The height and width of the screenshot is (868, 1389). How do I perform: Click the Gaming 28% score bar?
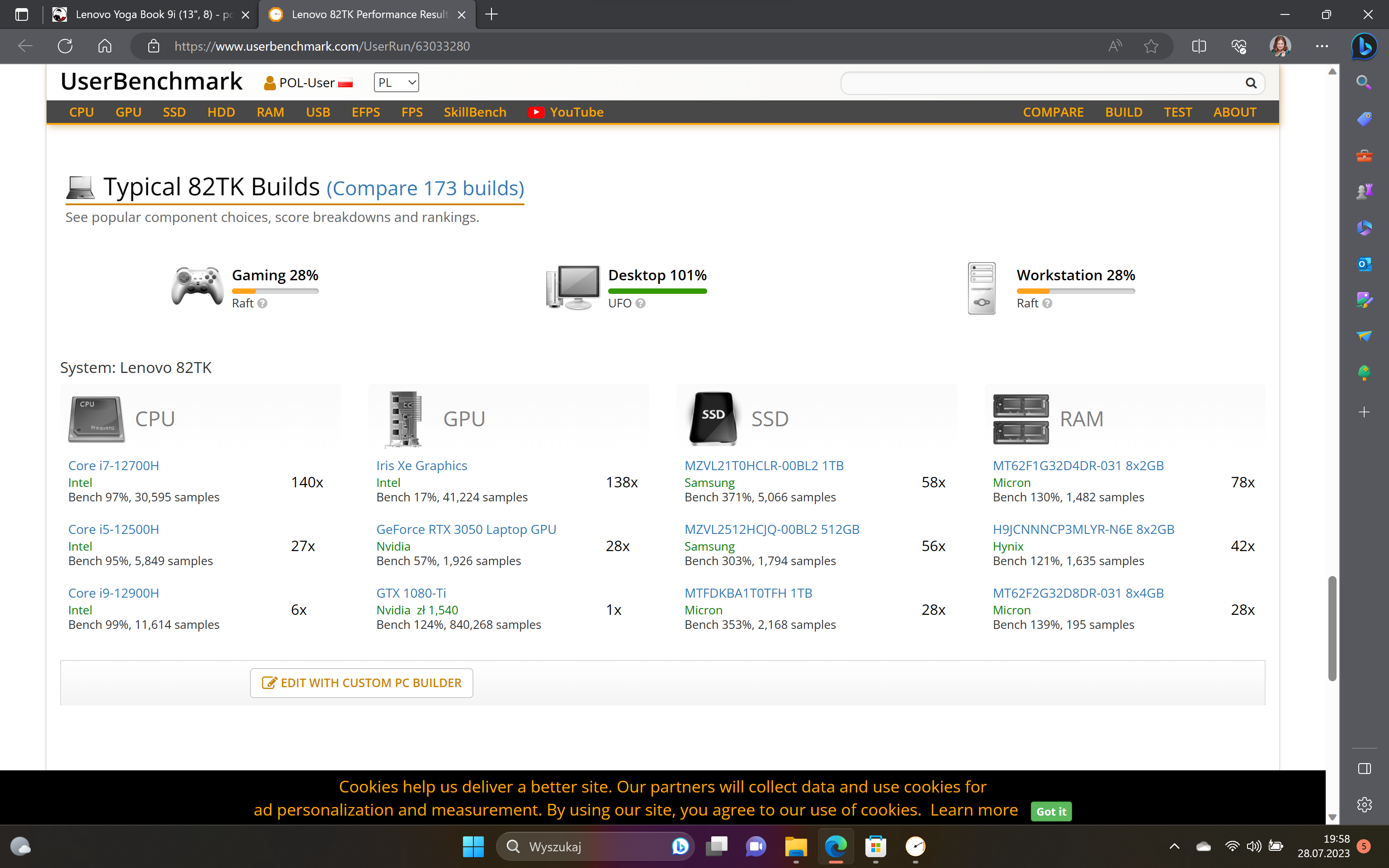click(x=275, y=291)
